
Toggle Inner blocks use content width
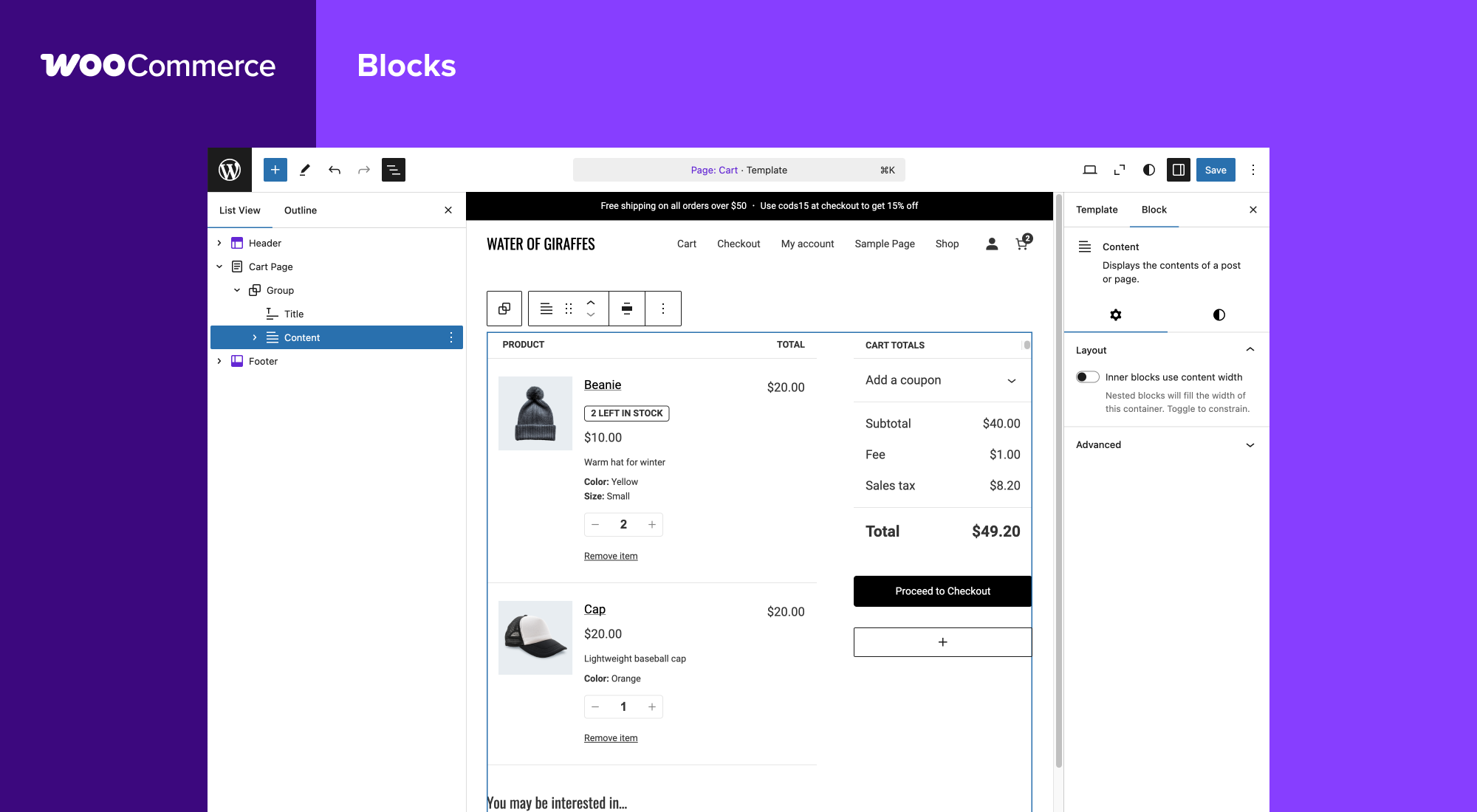1087,376
